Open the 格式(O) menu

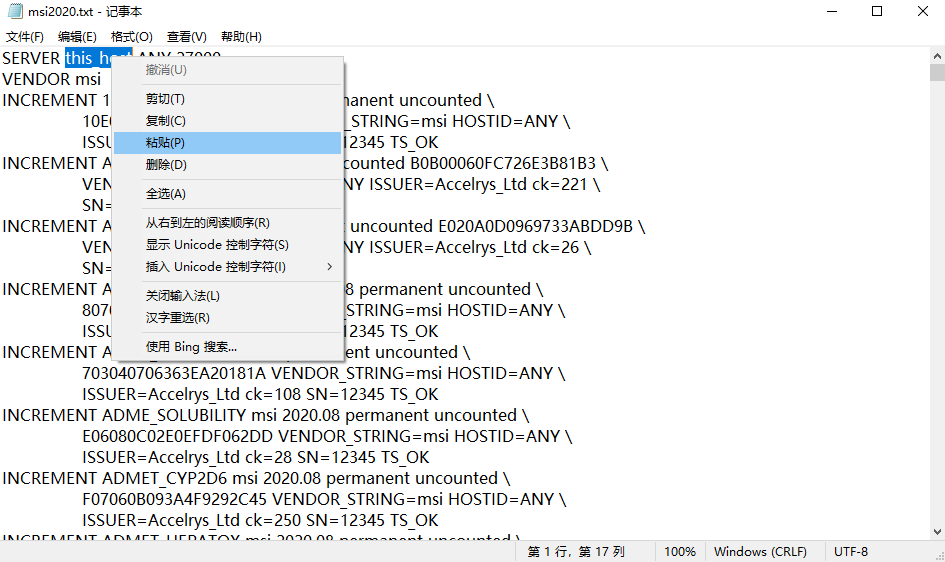pyautogui.click(x=131, y=37)
